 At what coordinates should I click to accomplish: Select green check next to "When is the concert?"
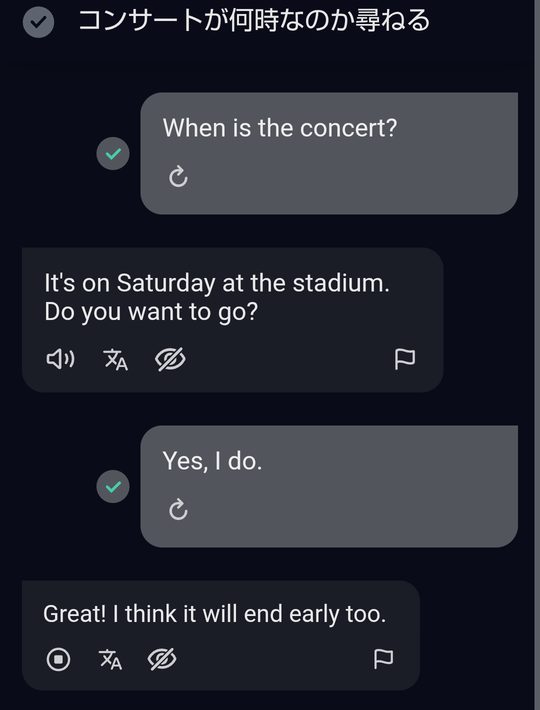[x=113, y=154]
